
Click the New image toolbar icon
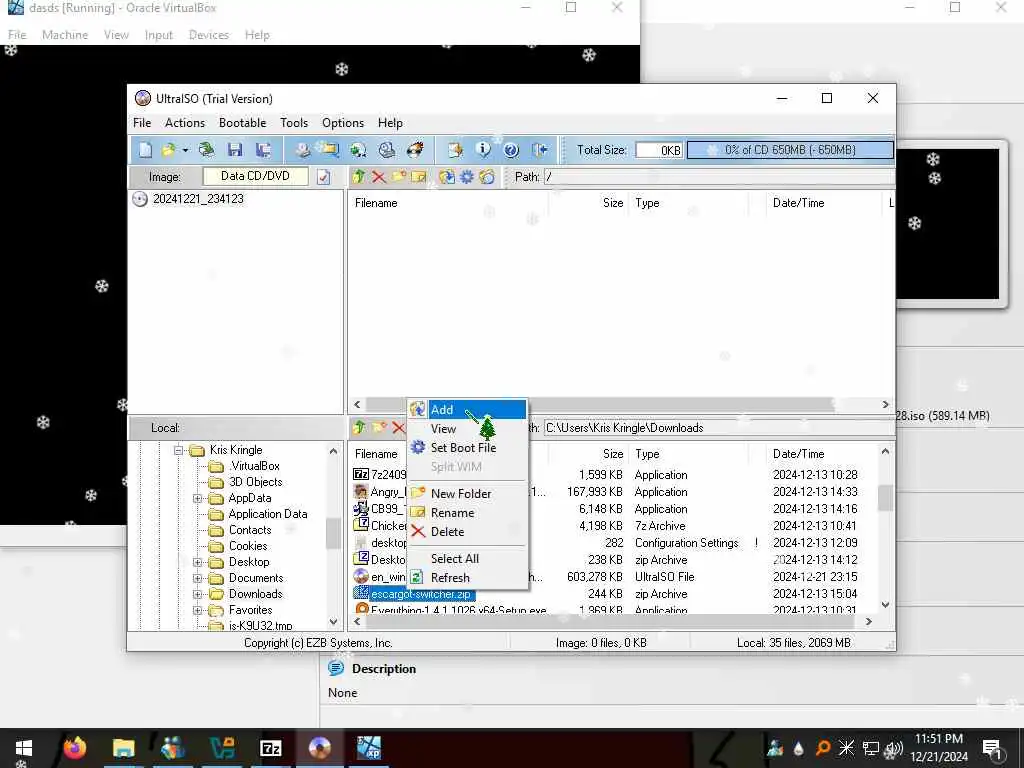[145, 150]
